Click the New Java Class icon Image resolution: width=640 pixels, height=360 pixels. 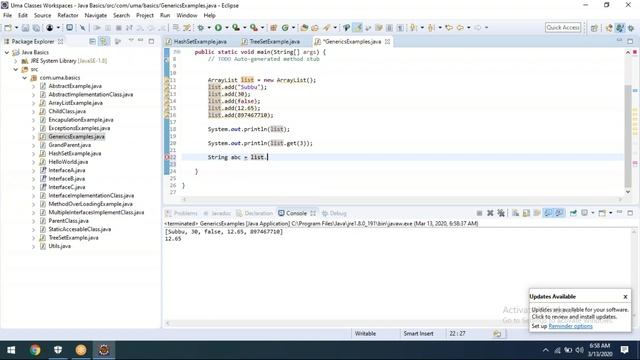285,28
